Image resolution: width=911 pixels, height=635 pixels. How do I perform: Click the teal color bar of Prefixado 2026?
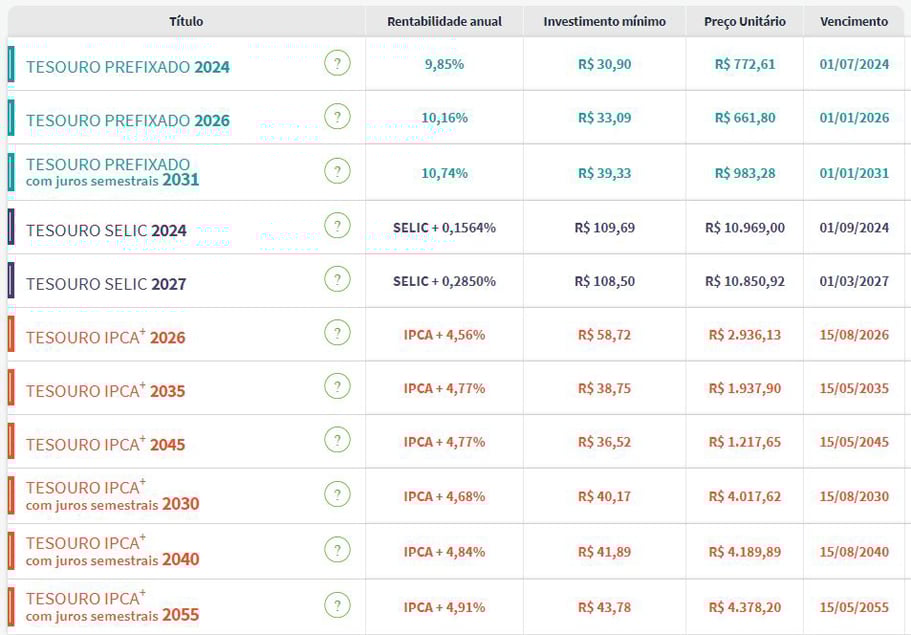[x=11, y=117]
